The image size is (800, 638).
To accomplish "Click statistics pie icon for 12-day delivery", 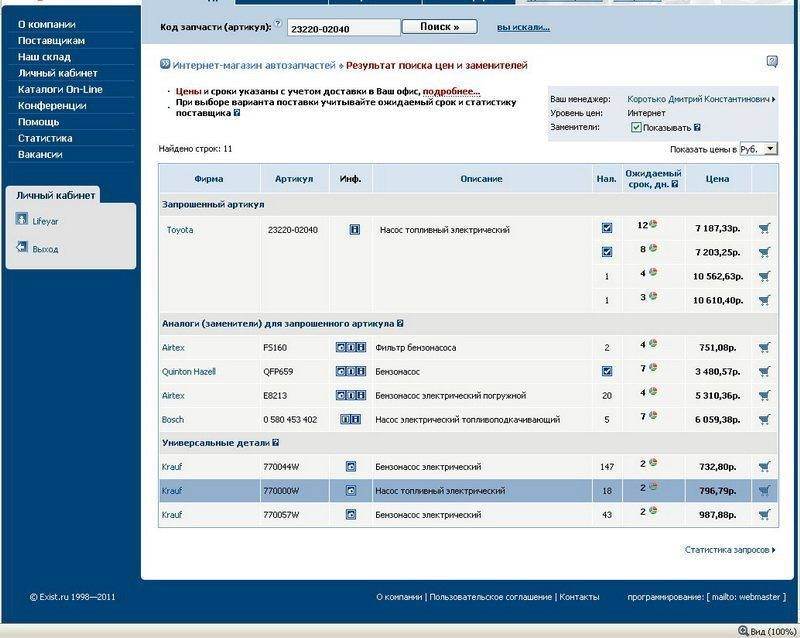I will point(653,224).
